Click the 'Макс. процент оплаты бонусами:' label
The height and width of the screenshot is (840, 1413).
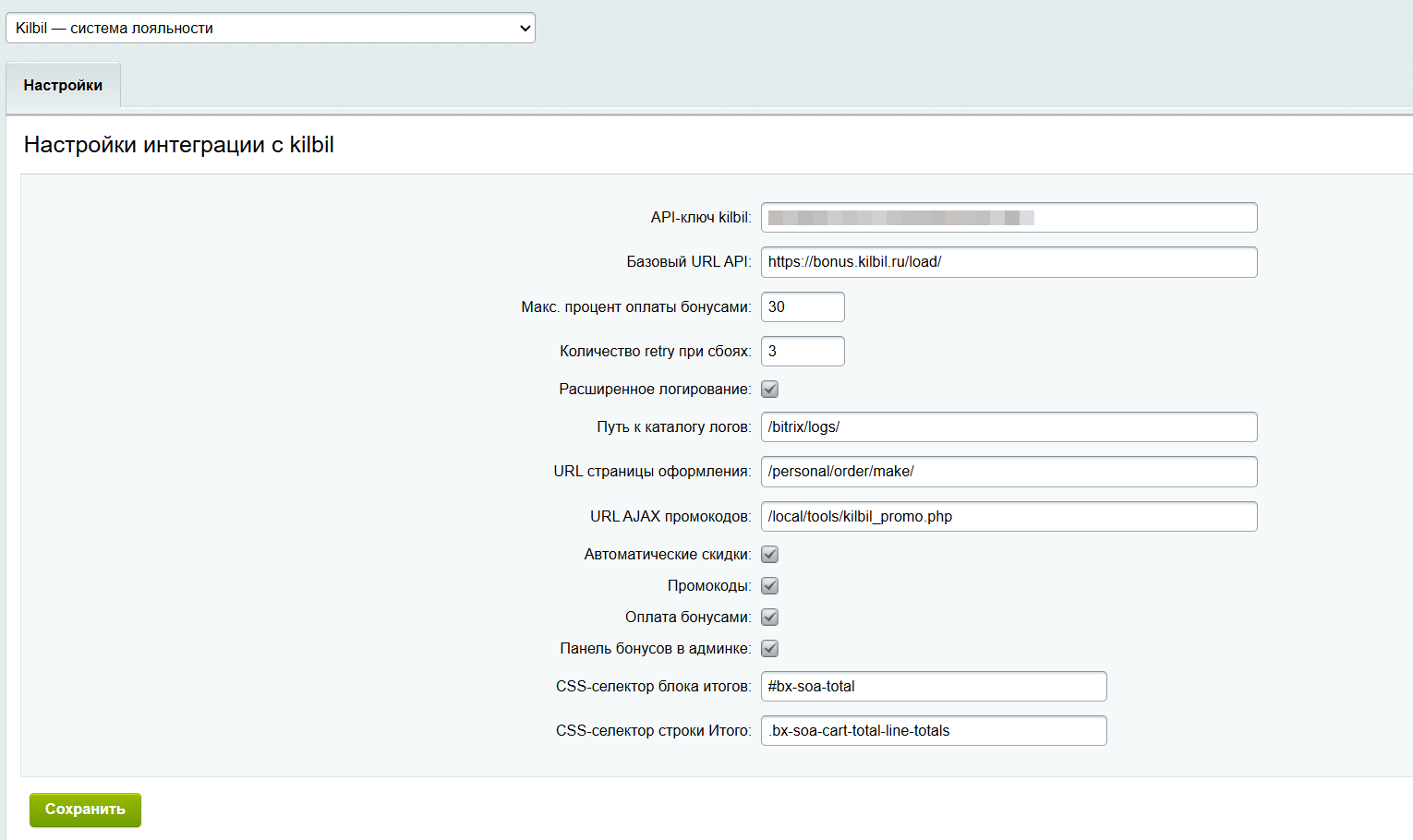coord(636,307)
